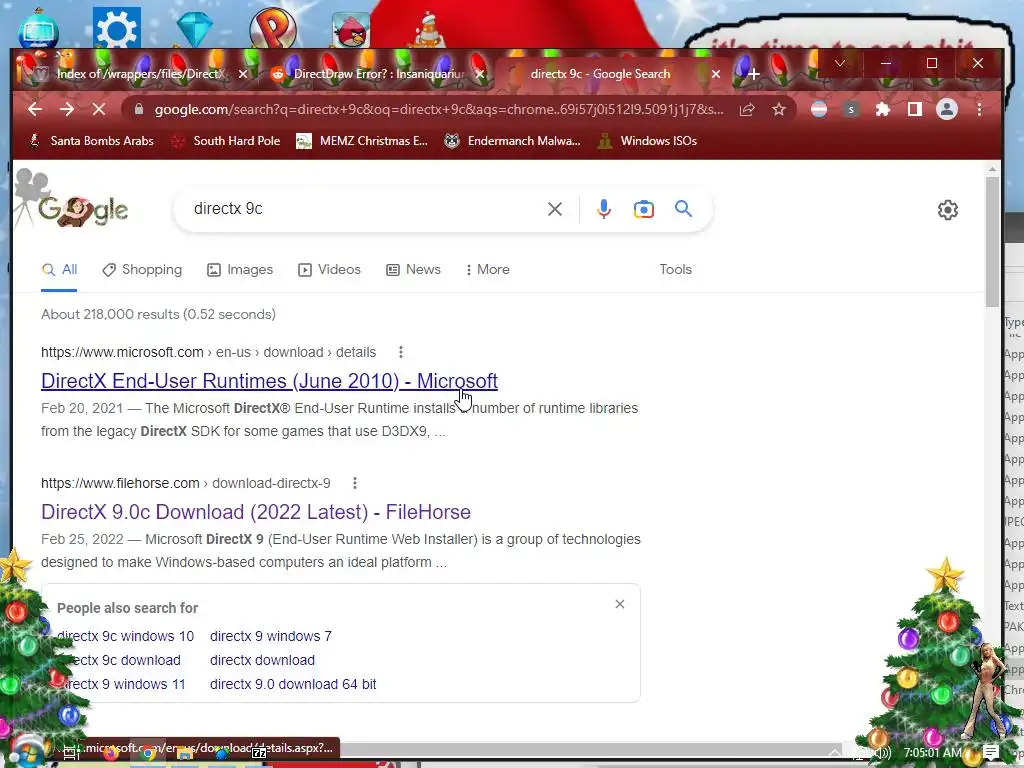This screenshot has width=1024, height=768.
Task: Open the Chrome profile avatar menu
Action: 946,109
